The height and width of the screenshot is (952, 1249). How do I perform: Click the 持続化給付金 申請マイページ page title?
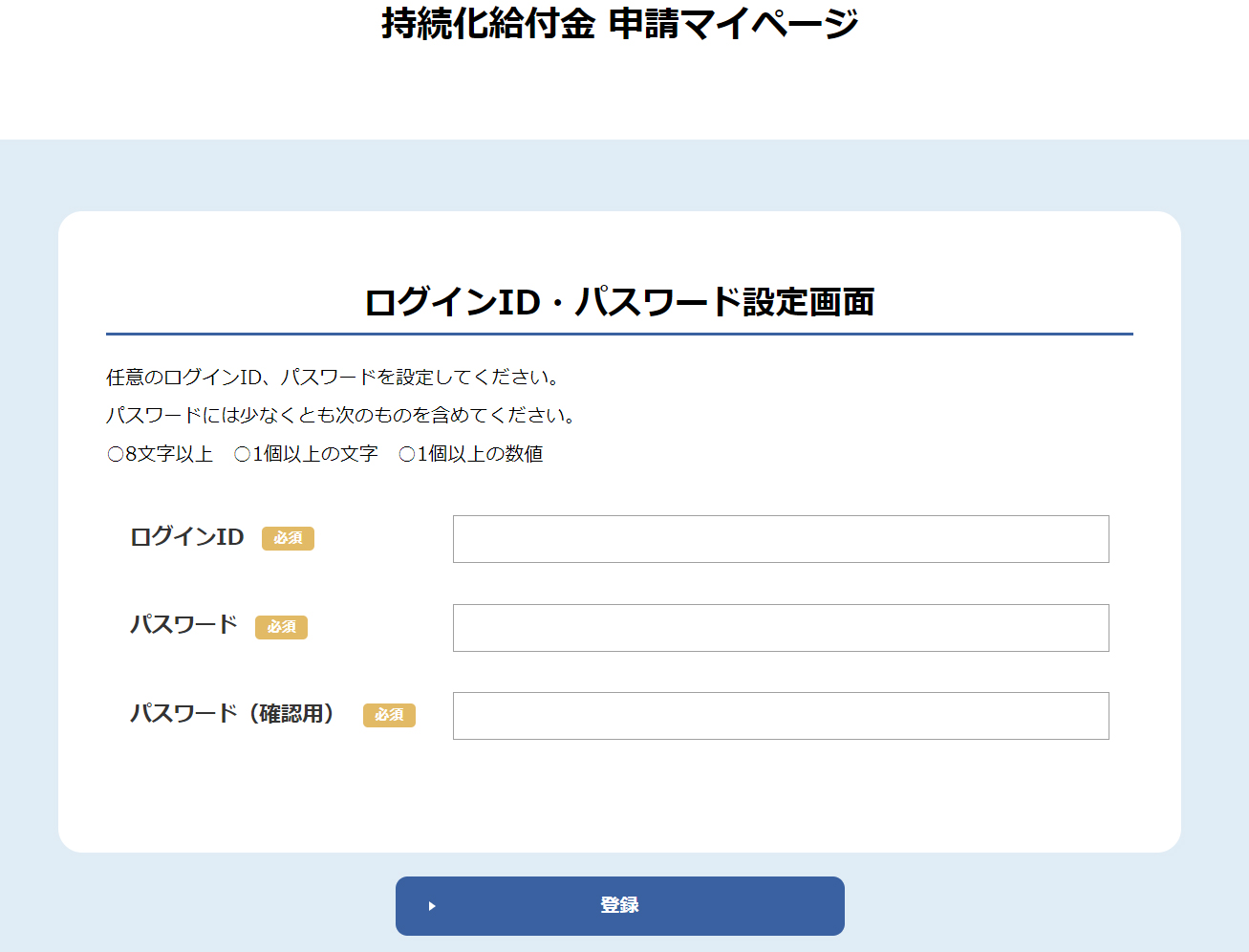click(x=620, y=24)
